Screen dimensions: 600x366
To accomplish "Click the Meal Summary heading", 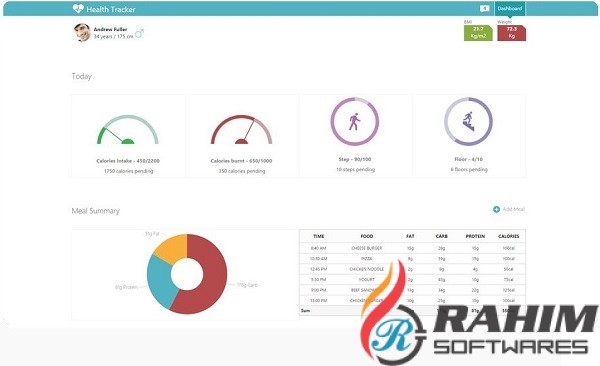I will pyautogui.click(x=96, y=211).
